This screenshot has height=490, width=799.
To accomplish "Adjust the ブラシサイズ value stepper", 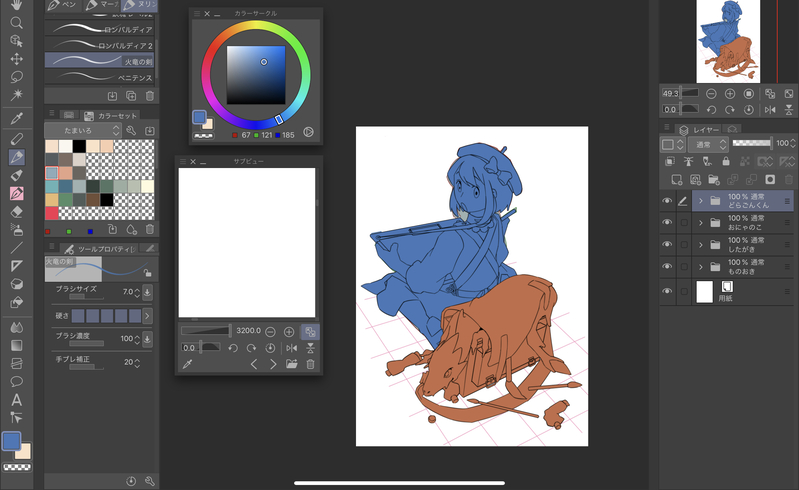I will coord(137,292).
